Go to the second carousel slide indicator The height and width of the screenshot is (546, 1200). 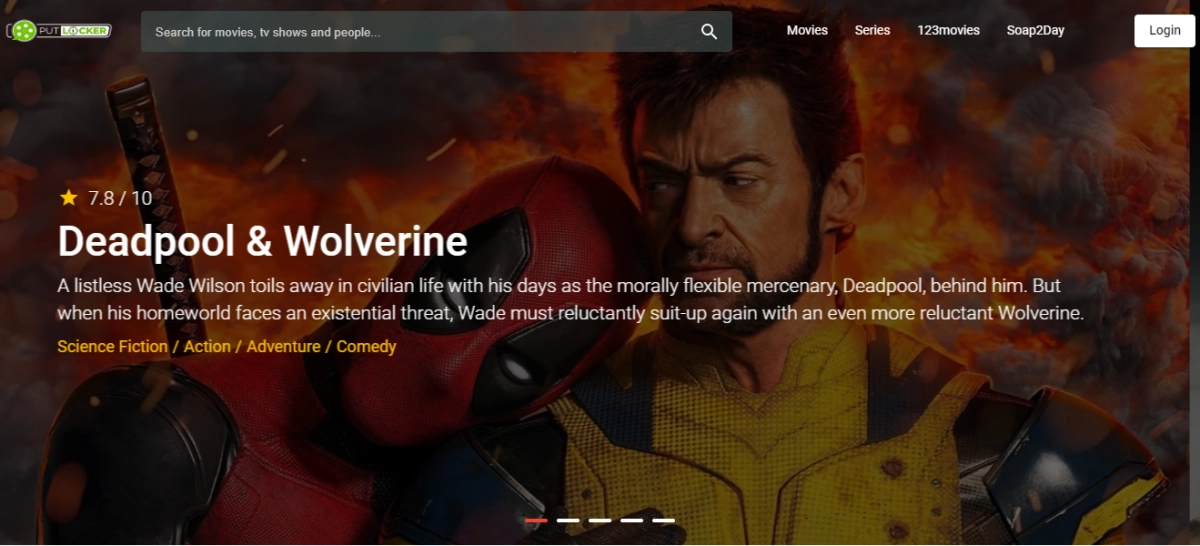click(x=568, y=521)
